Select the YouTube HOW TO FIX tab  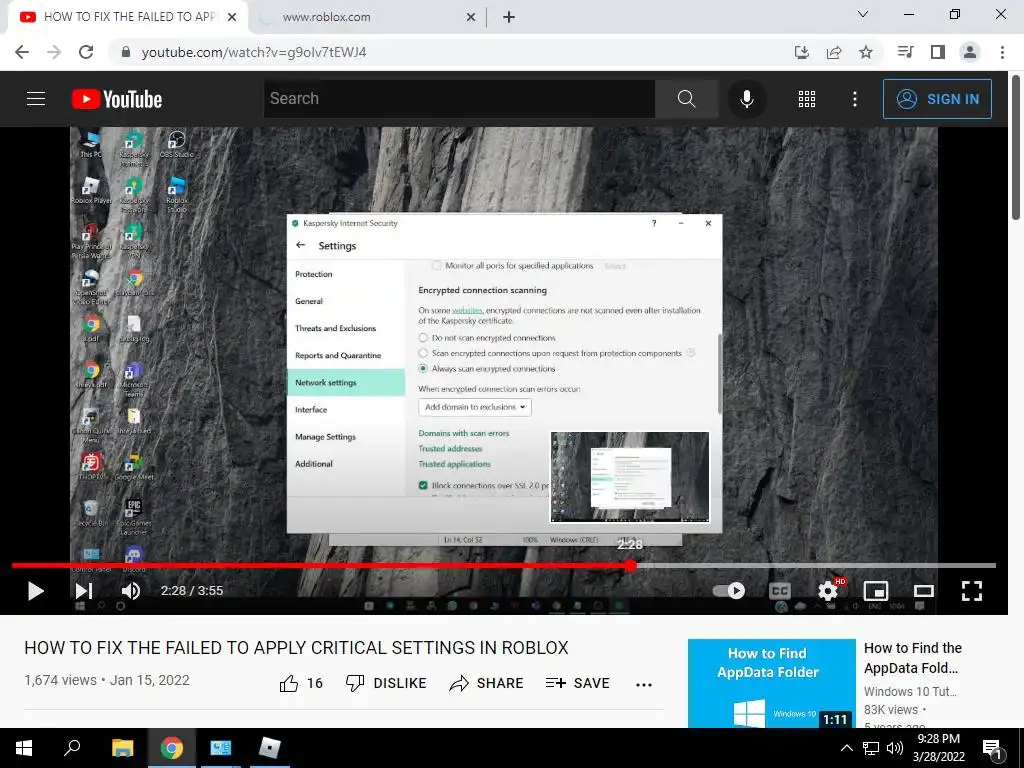pos(129,17)
